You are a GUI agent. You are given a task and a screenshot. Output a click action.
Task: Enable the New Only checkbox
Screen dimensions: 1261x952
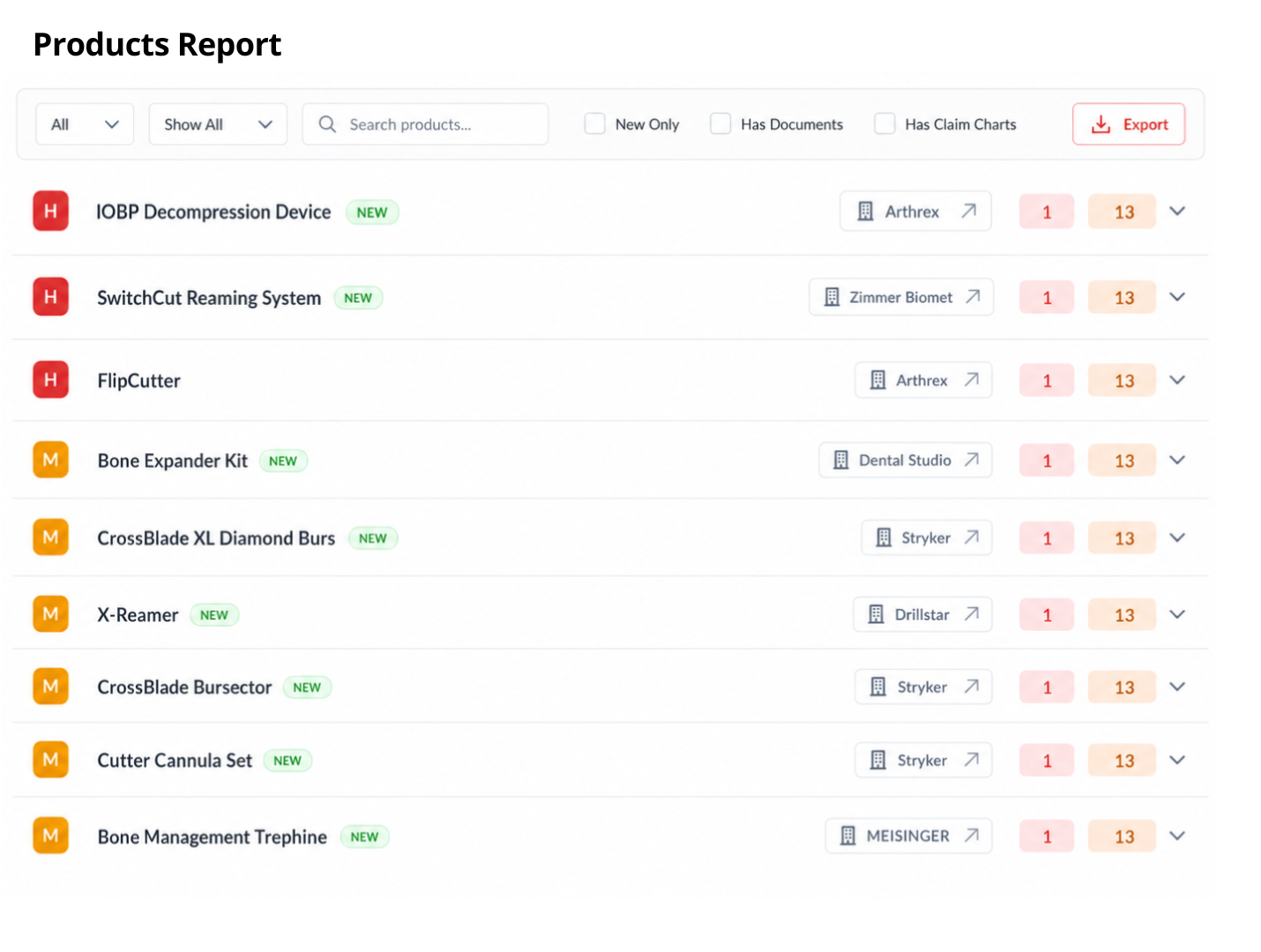point(595,123)
